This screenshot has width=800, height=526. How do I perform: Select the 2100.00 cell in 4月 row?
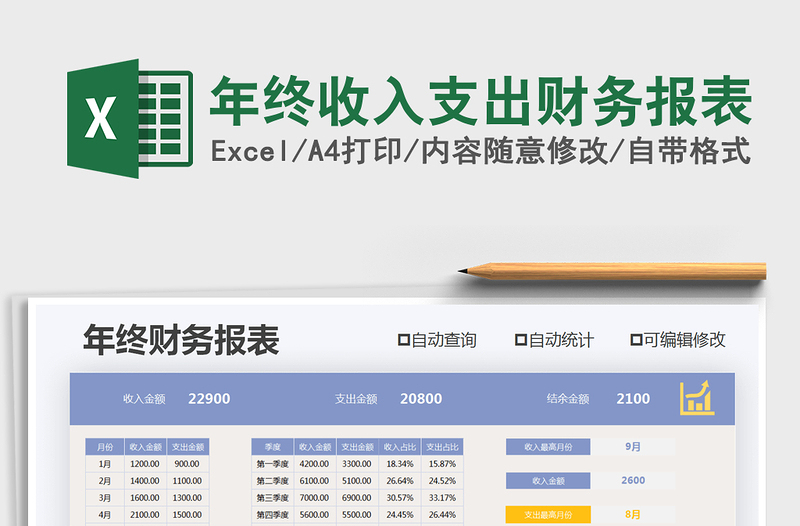[145, 515]
